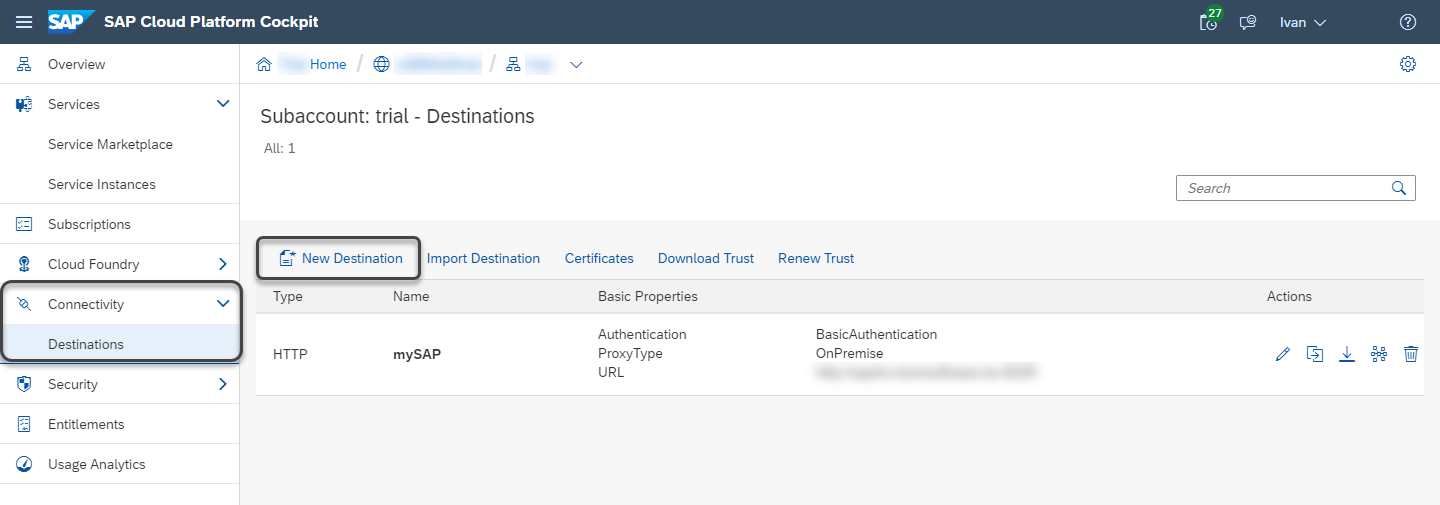Open the help question mark icon
The width and height of the screenshot is (1440, 505).
(x=1408, y=22)
